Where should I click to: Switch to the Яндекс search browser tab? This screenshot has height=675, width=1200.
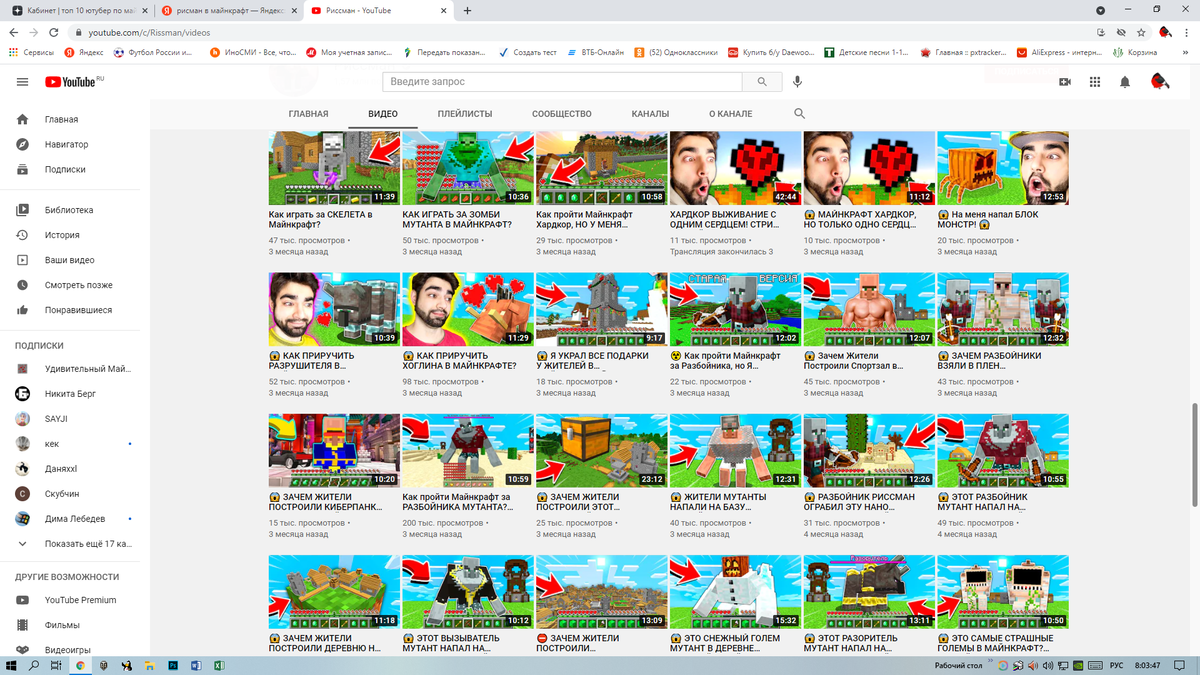point(227,11)
